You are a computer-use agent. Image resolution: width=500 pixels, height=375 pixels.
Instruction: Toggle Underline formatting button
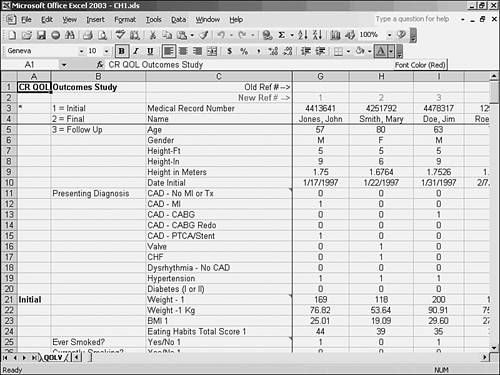pyautogui.click(x=150, y=51)
